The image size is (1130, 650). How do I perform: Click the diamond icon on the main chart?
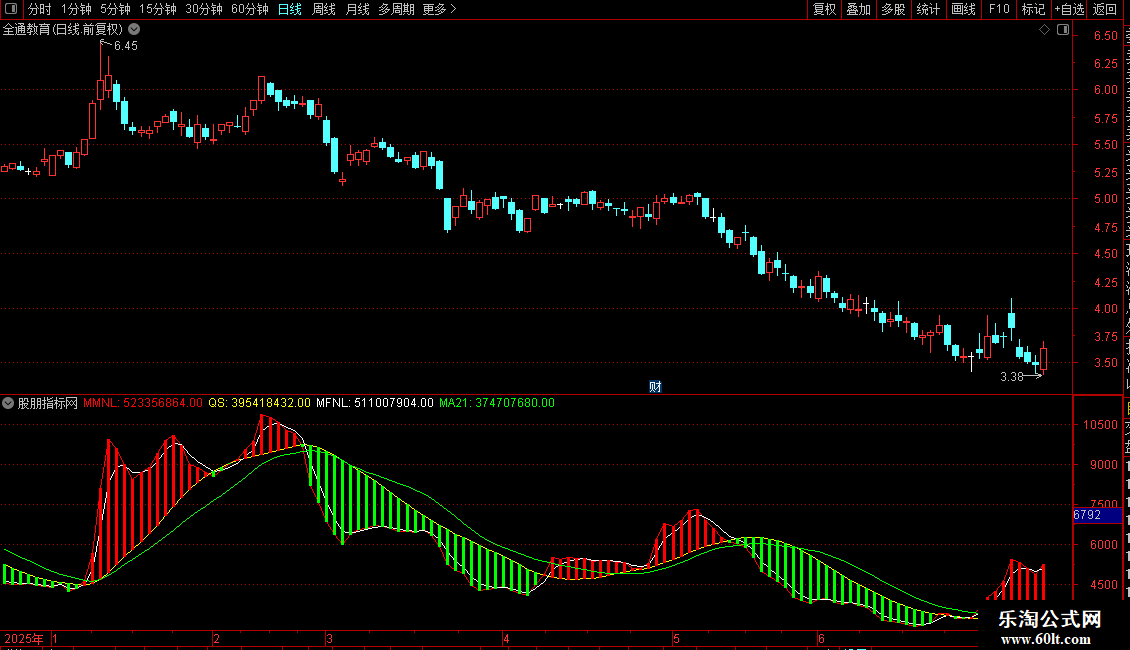[x=1044, y=30]
